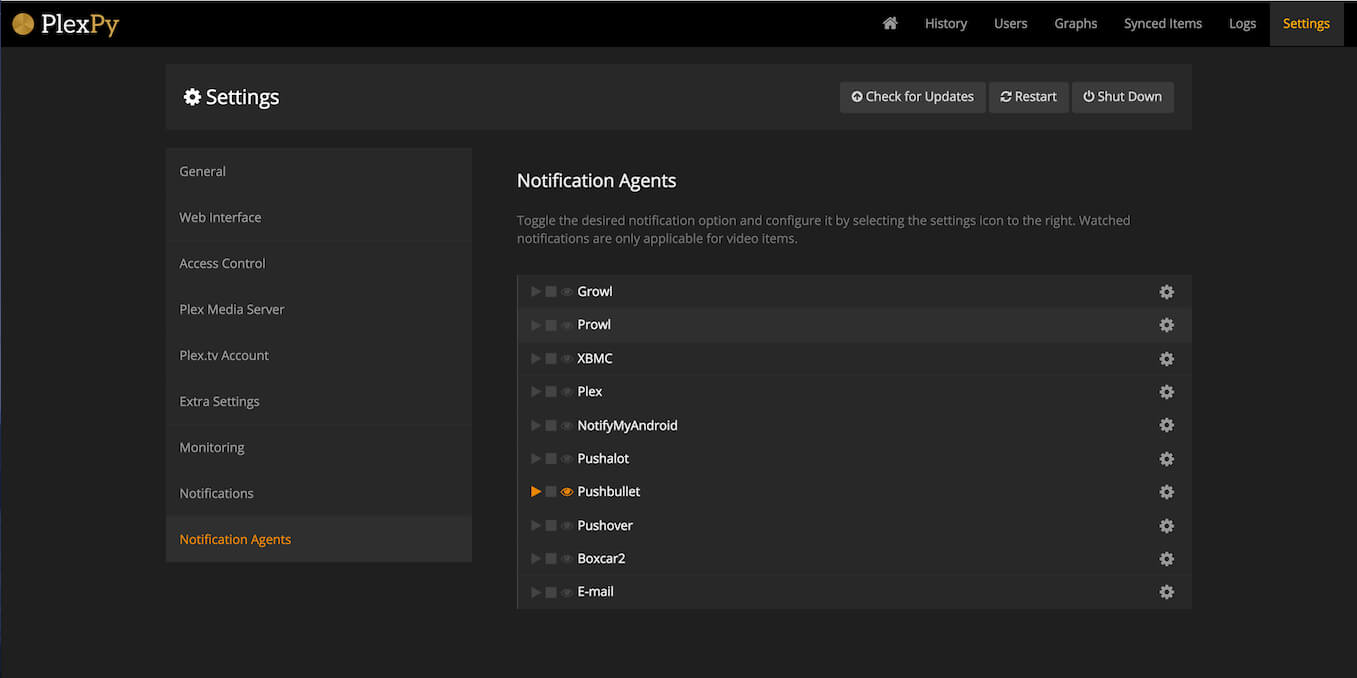The height and width of the screenshot is (678, 1357).
Task: Click Check for Updates button
Action: point(912,97)
